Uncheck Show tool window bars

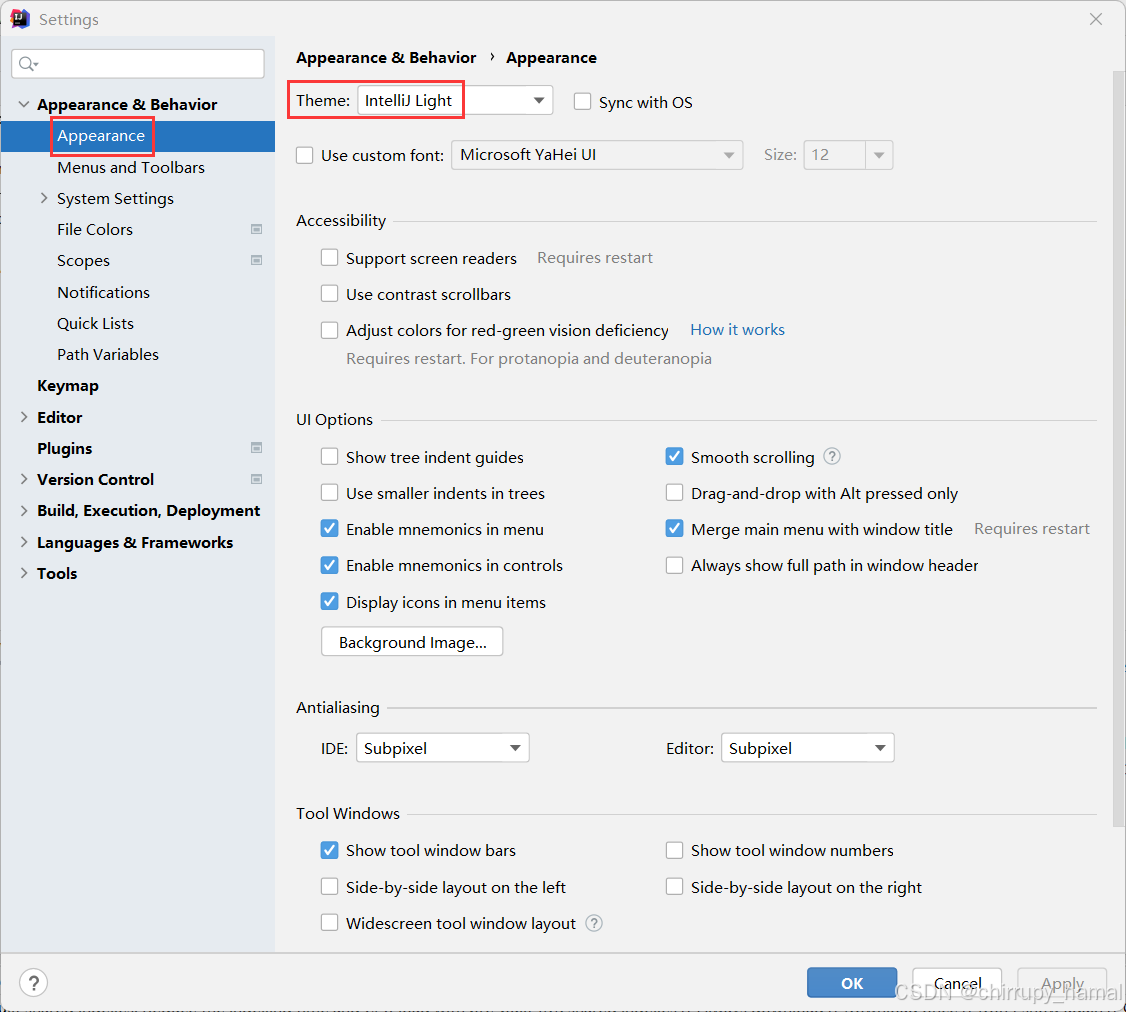[x=330, y=850]
